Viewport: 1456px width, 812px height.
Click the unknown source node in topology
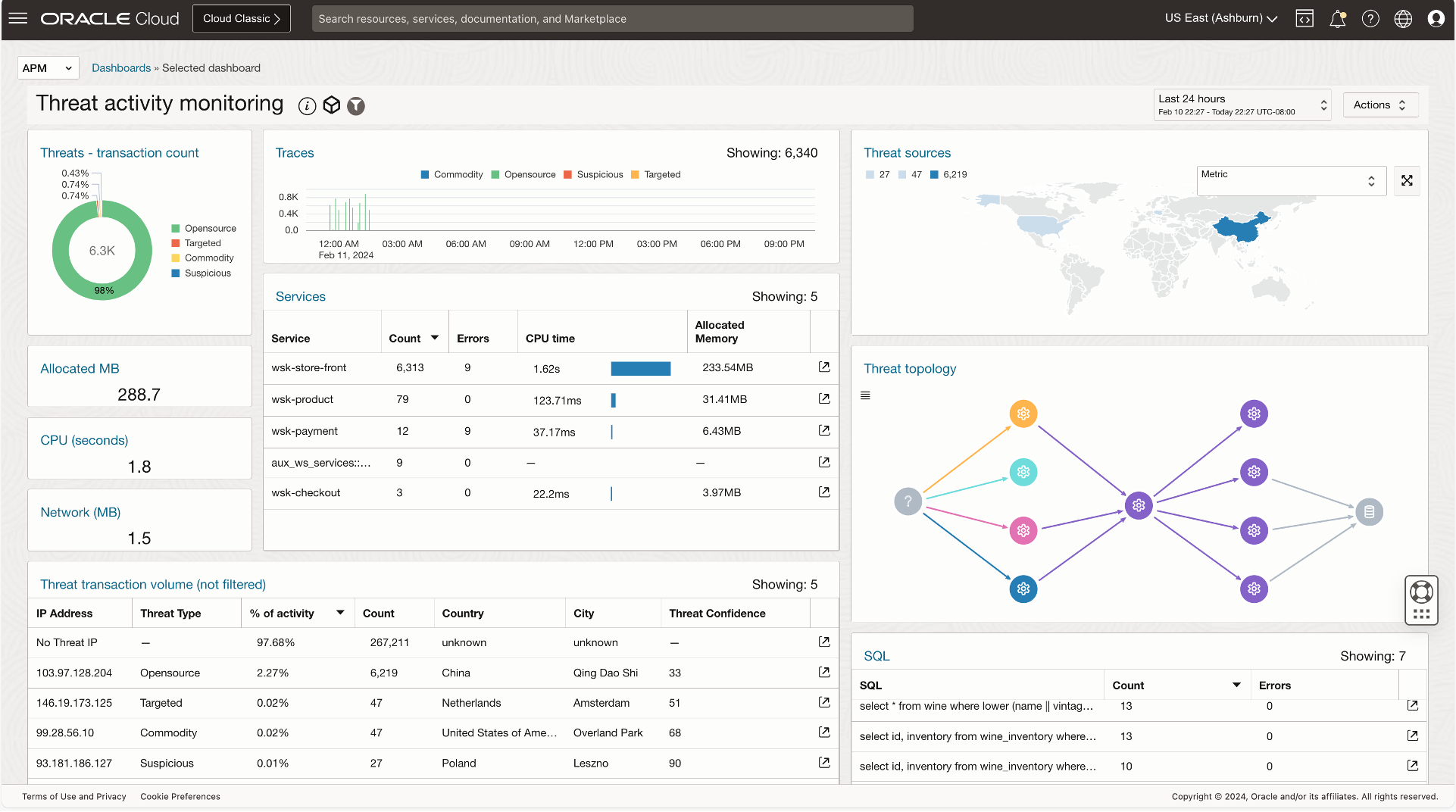908,501
